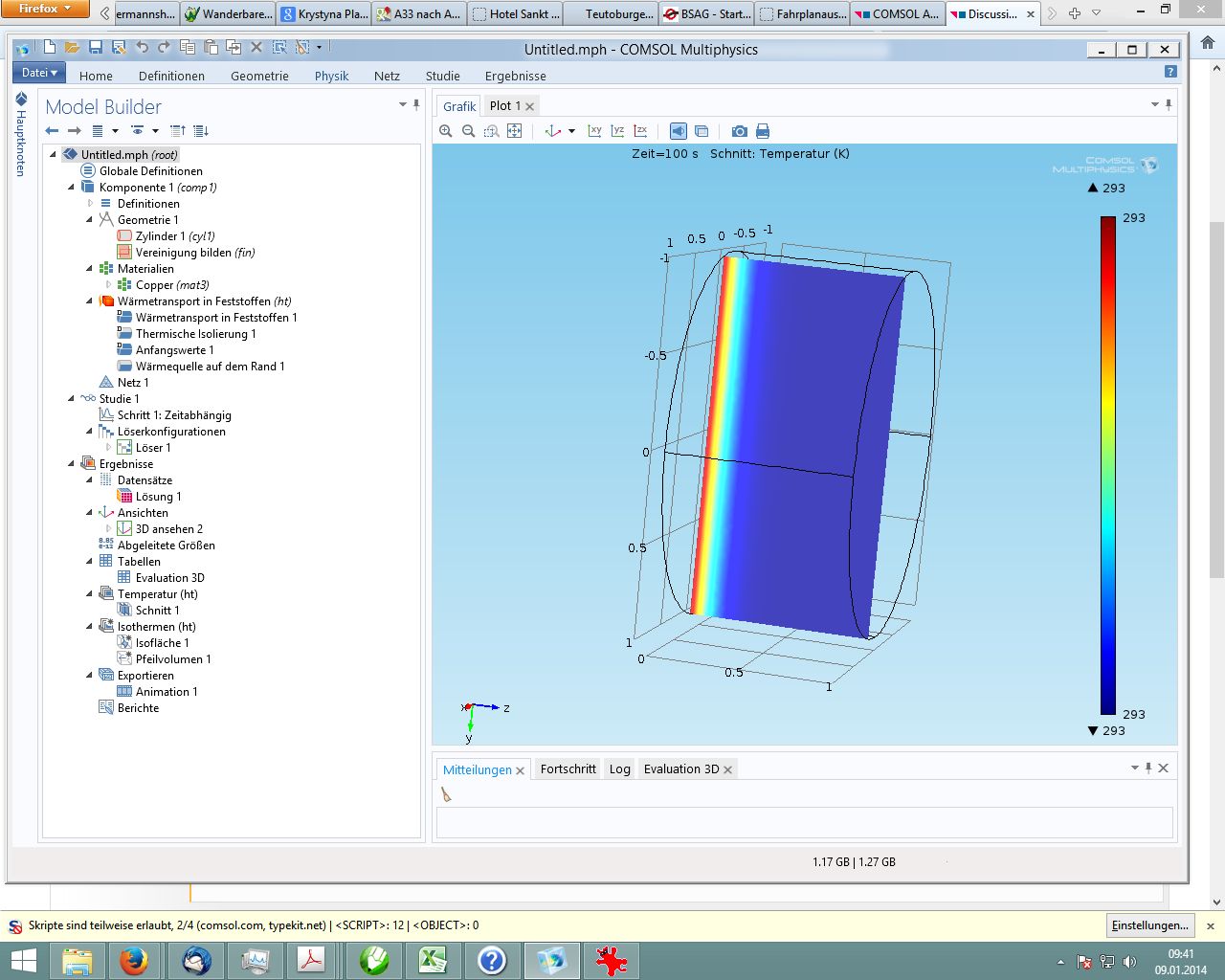Screen dimensions: 1225x980
Task: Click the New file icon
Action: [x=50, y=47]
